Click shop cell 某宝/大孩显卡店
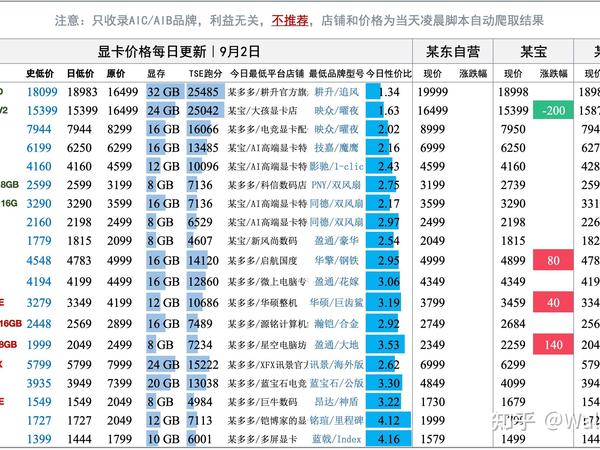Screen dimensions: 600x450 pos(262,111)
